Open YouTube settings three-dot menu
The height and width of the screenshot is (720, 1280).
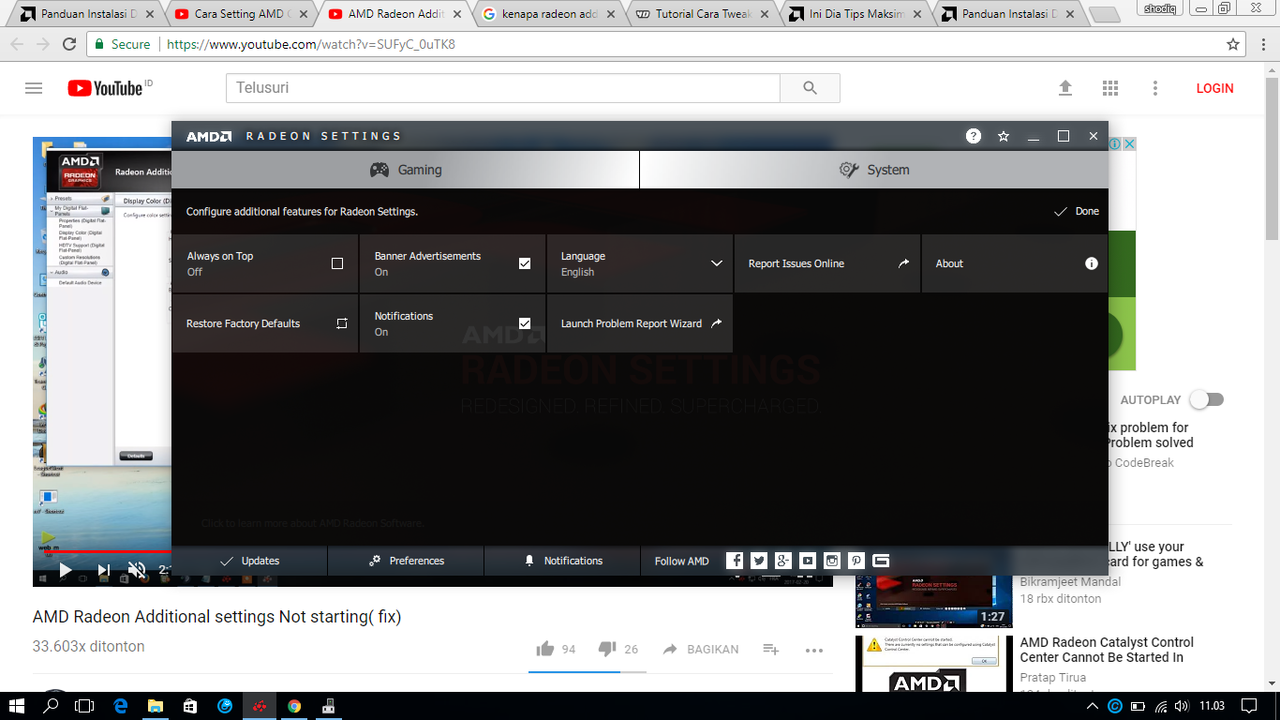coord(1155,88)
